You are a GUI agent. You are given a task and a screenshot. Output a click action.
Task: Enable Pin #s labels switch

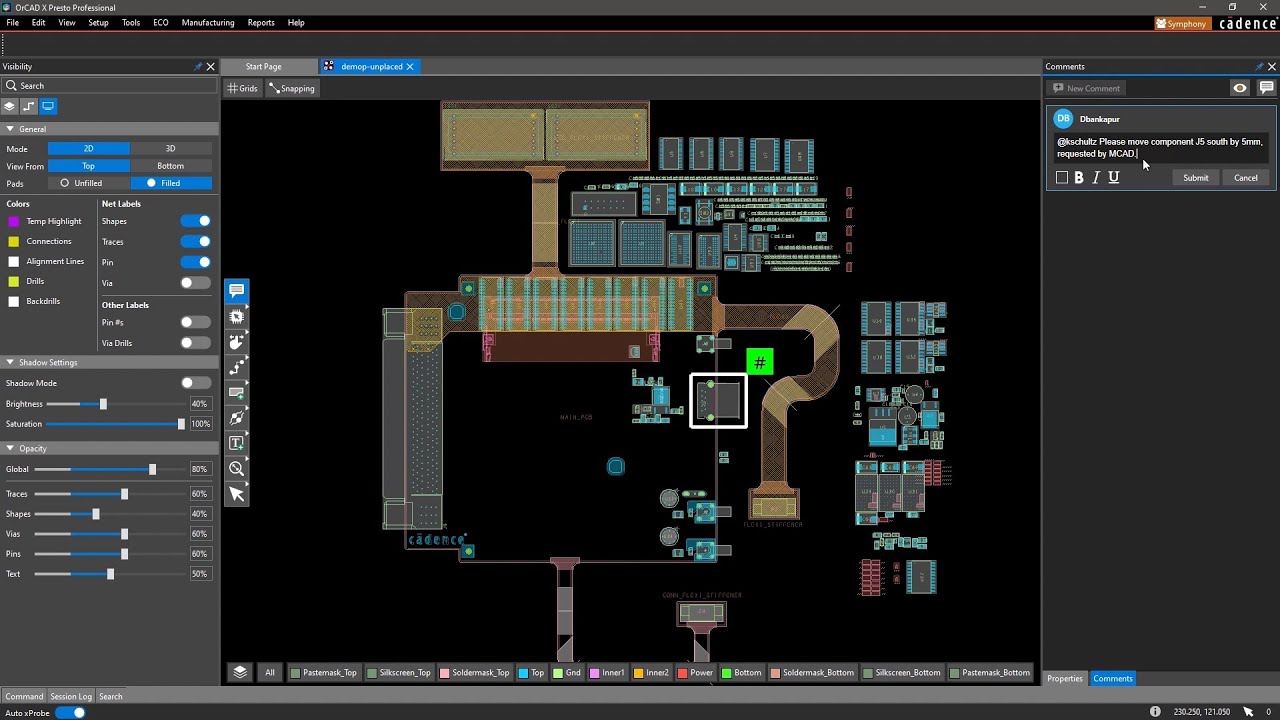196,322
